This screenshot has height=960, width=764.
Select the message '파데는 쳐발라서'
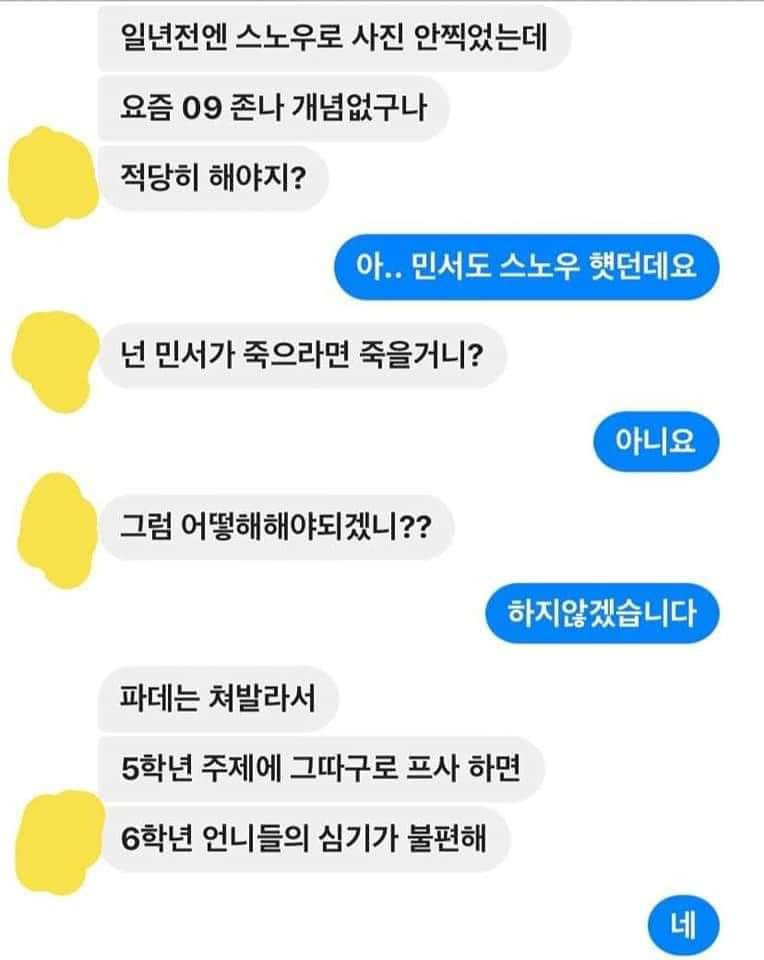218,699
